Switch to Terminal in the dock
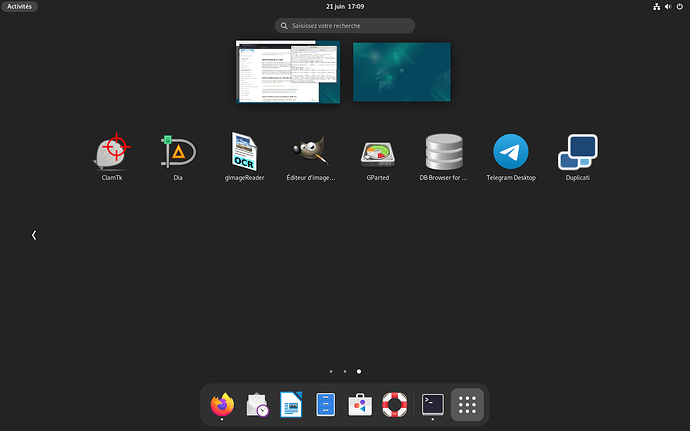Image resolution: width=690 pixels, height=431 pixels. click(433, 405)
